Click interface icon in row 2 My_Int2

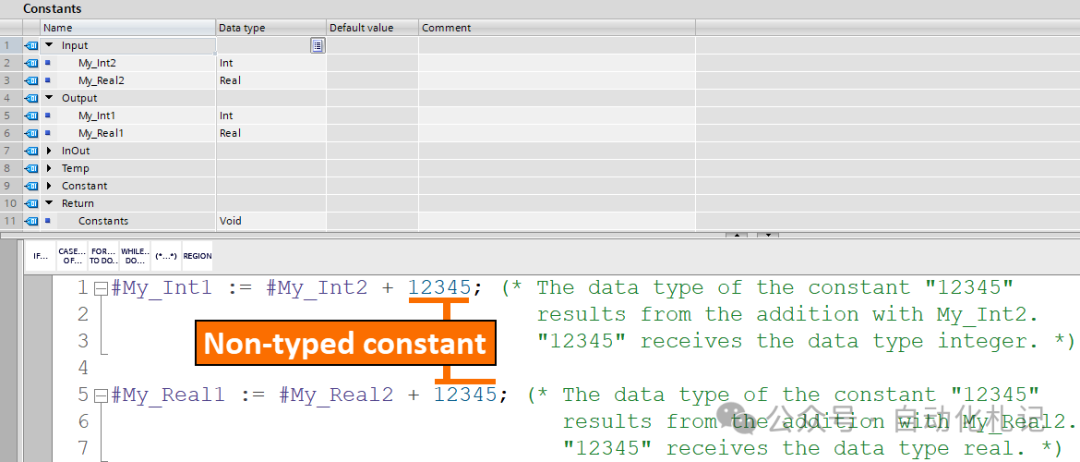31,63
